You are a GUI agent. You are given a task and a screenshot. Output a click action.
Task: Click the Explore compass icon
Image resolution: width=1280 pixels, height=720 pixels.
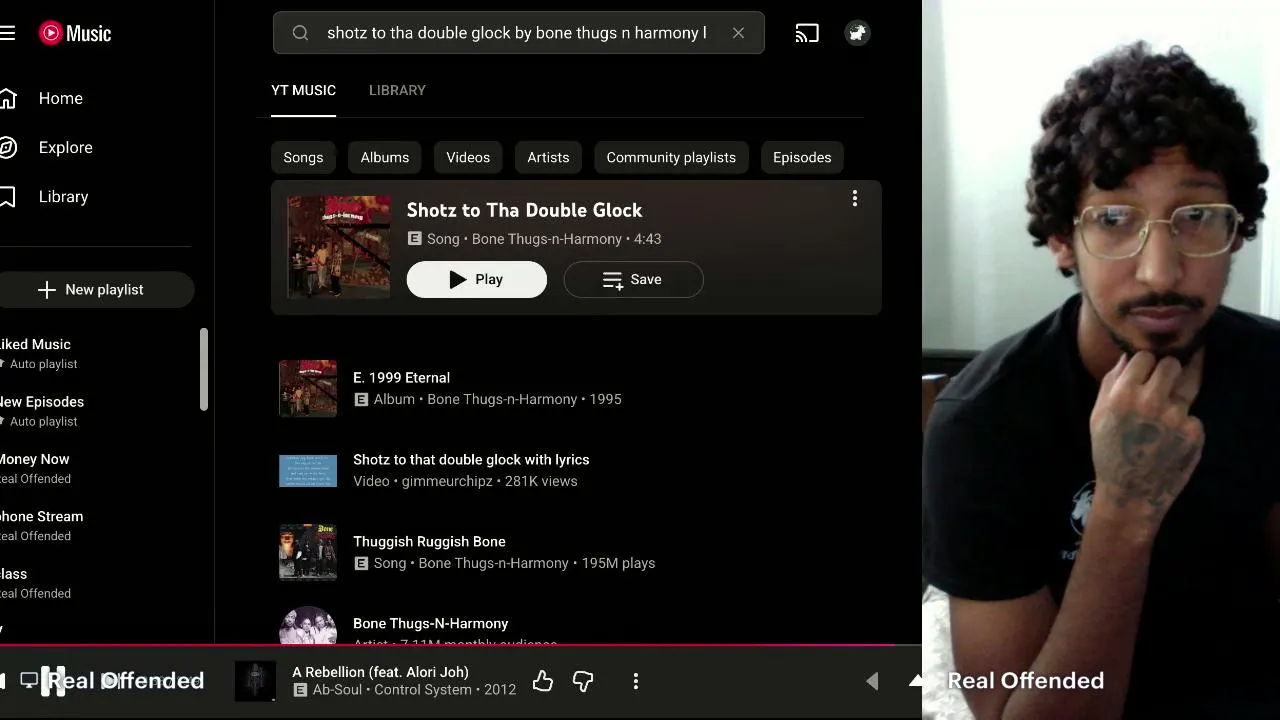point(8,147)
